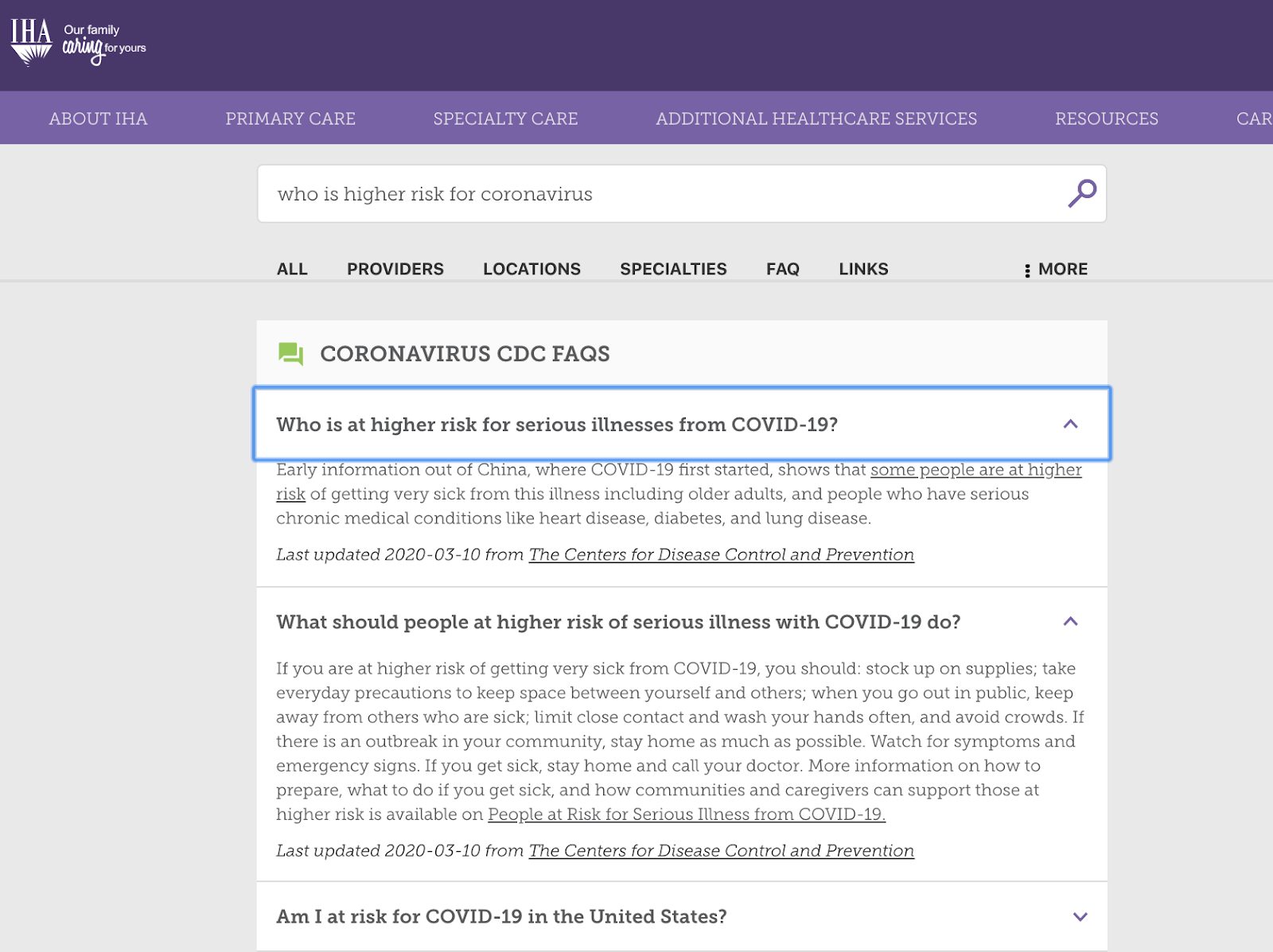This screenshot has height=952, width=1273.
Task: Click the green chat bubbles FAQ icon
Action: pos(290,354)
